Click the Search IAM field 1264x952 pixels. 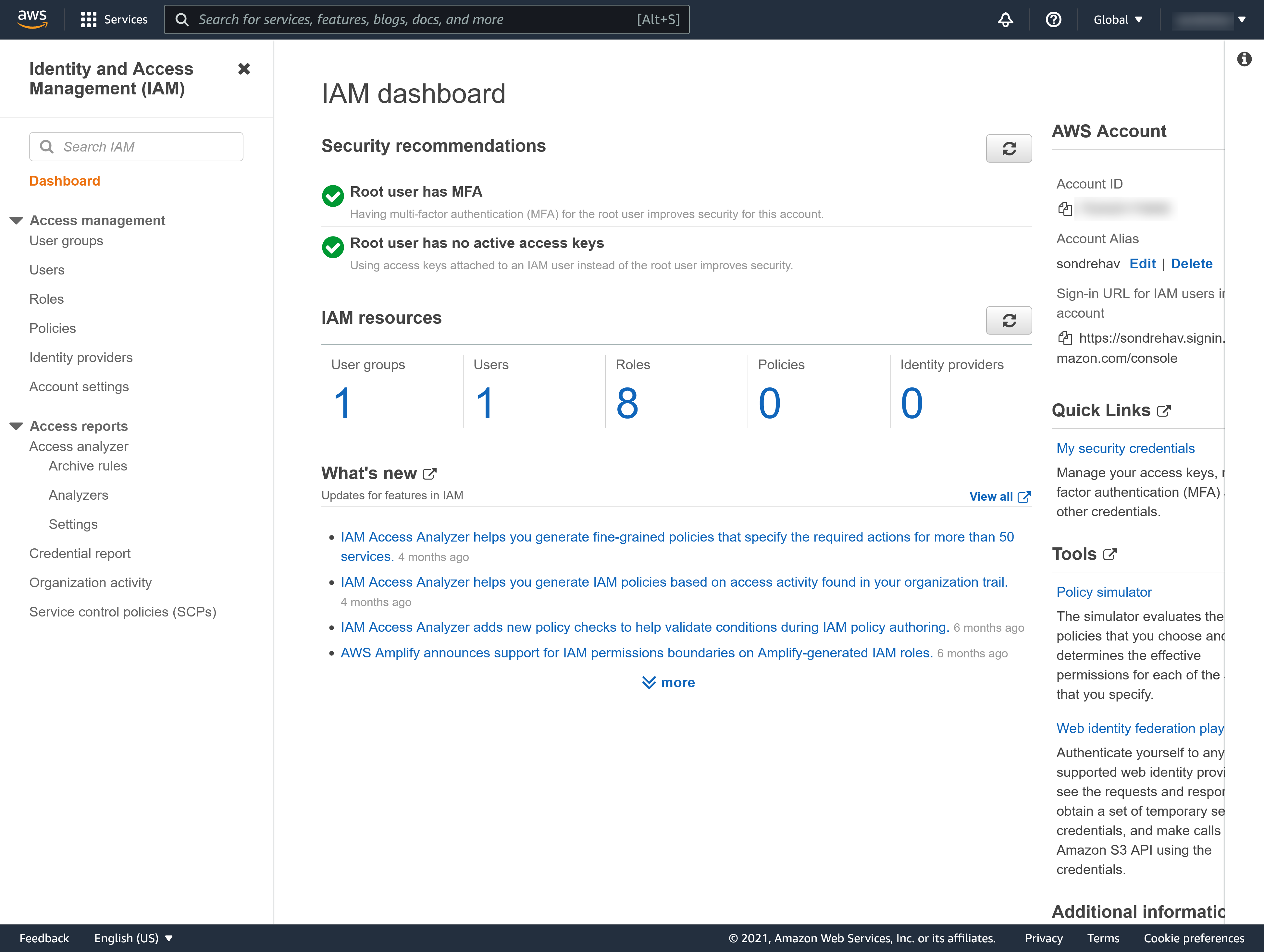[x=136, y=147]
